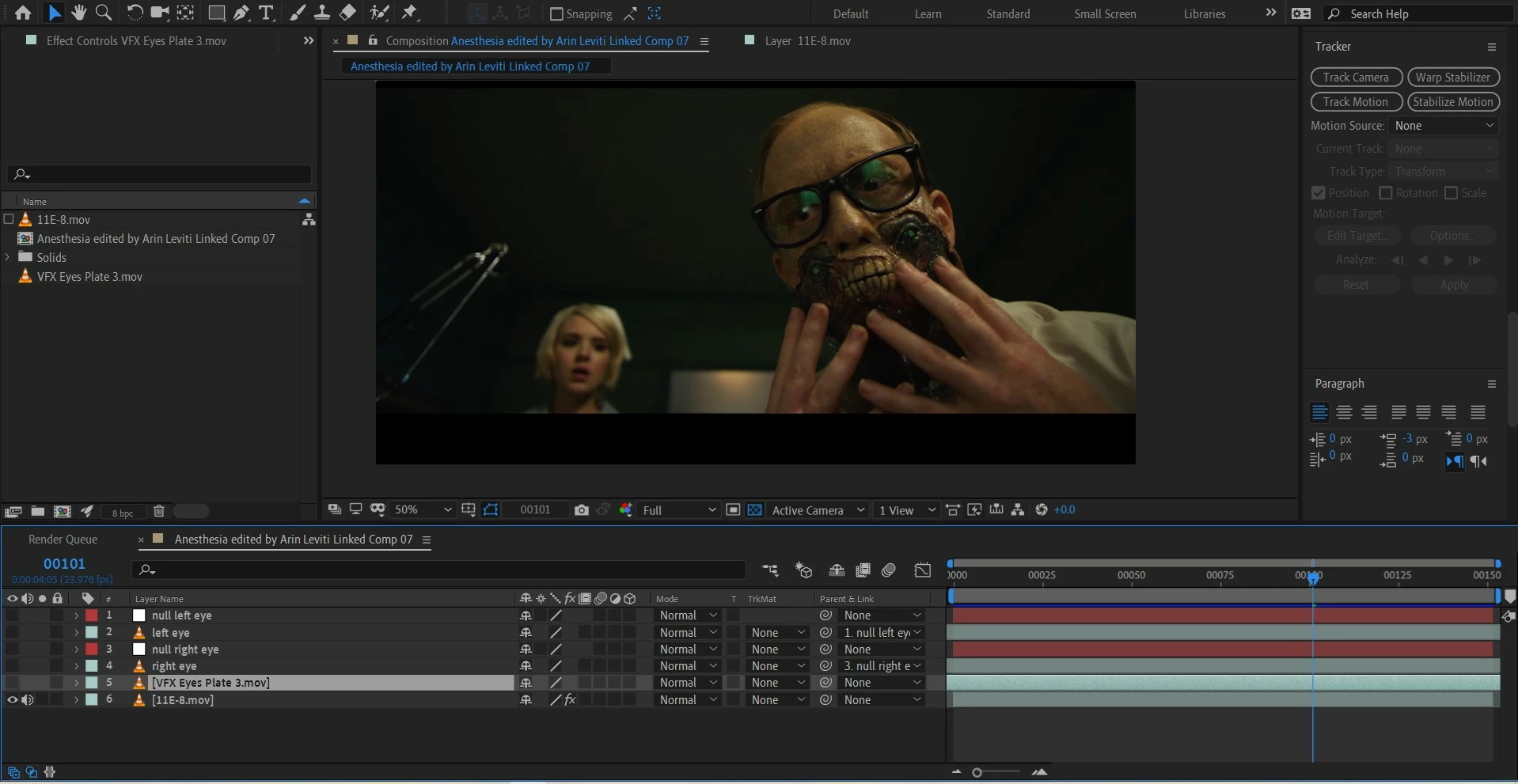Tick the Rotation checkbox in Tracker

pyautogui.click(x=1386, y=193)
